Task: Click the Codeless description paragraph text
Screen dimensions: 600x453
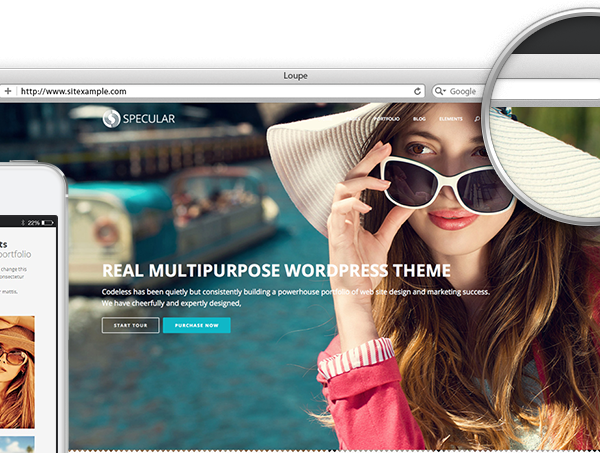Action: [x=295, y=297]
